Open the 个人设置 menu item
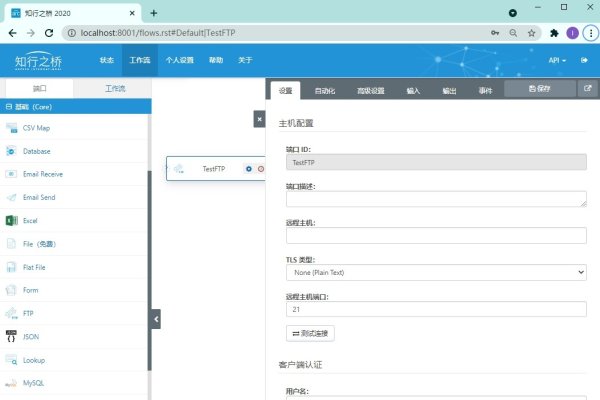This screenshot has height=400, width=600. [179, 60]
